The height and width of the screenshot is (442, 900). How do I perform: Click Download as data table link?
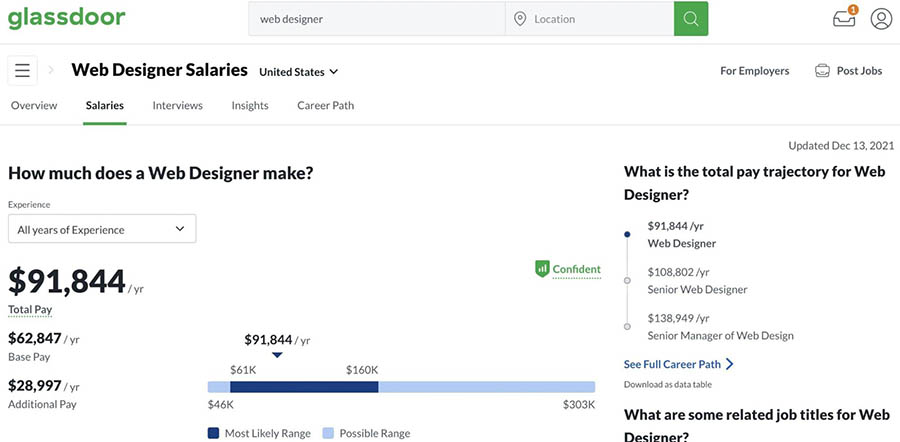point(667,384)
